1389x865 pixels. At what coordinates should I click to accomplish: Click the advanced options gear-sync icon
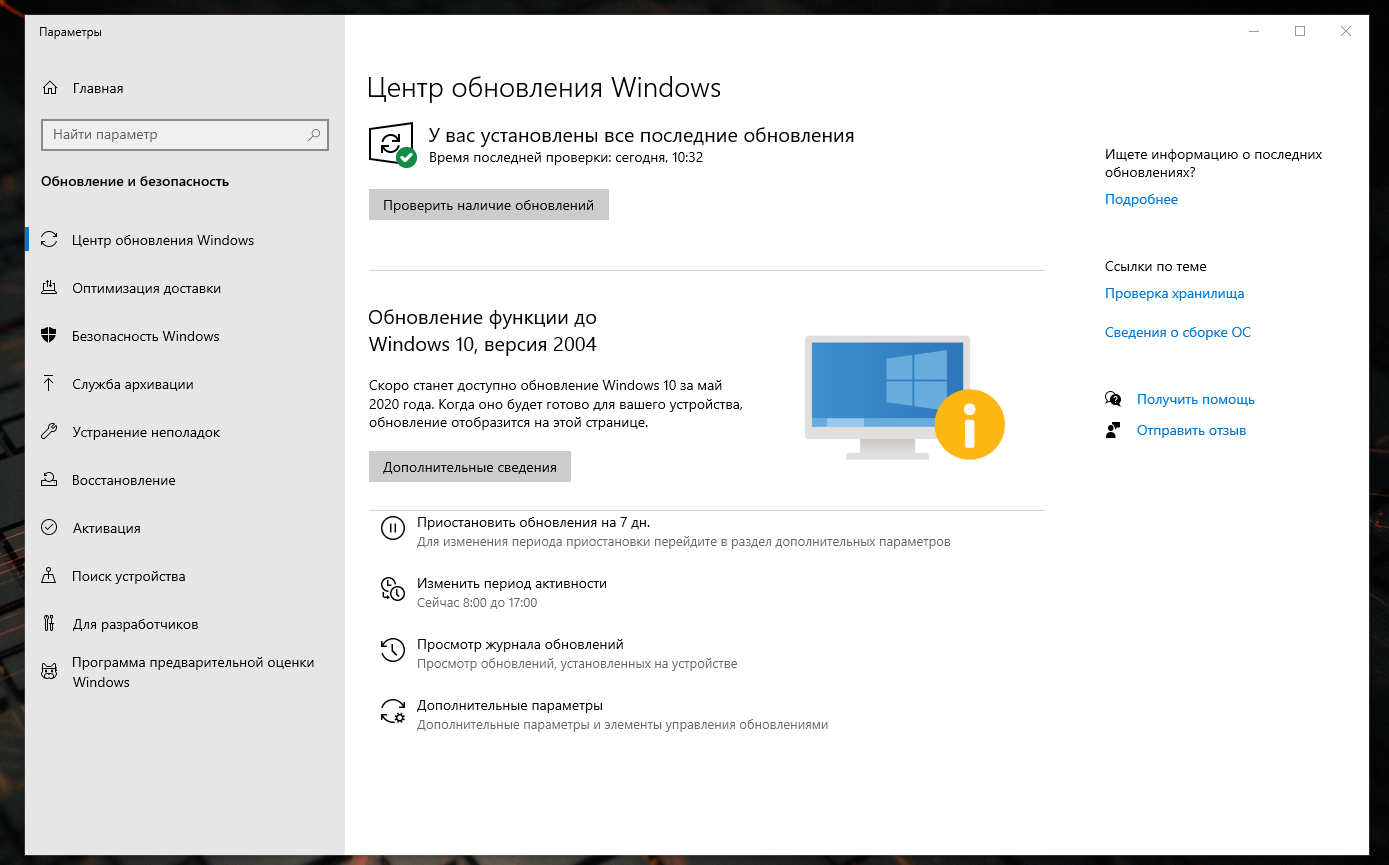393,711
